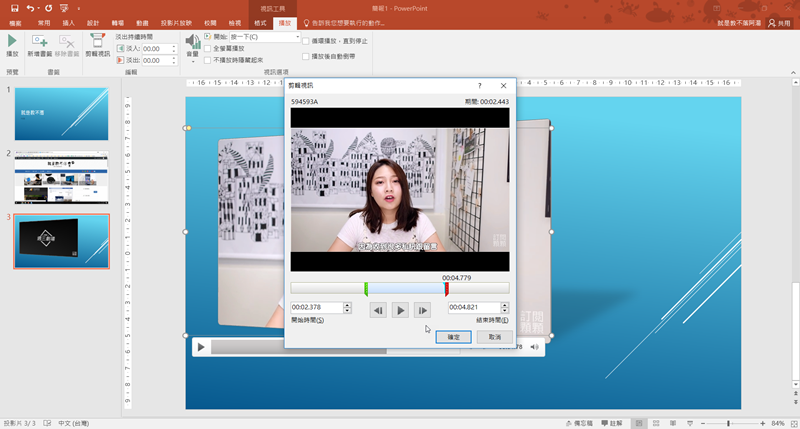Decrease end time with the down spinner
The image size is (800, 429).
pos(504,310)
